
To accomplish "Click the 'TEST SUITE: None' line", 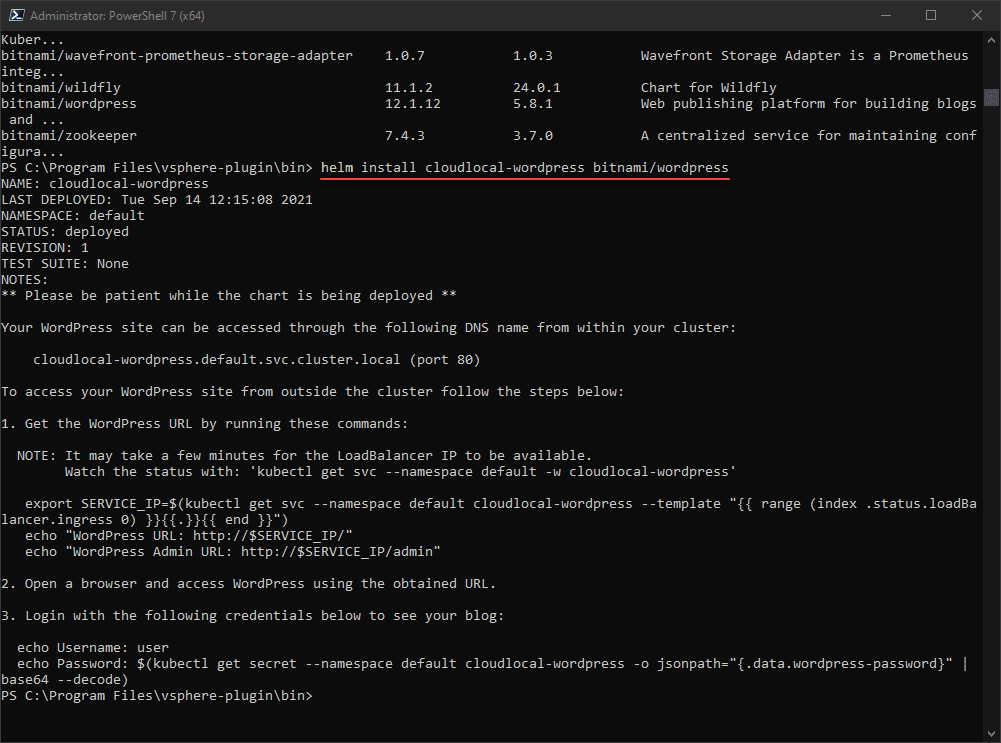I will (65, 264).
